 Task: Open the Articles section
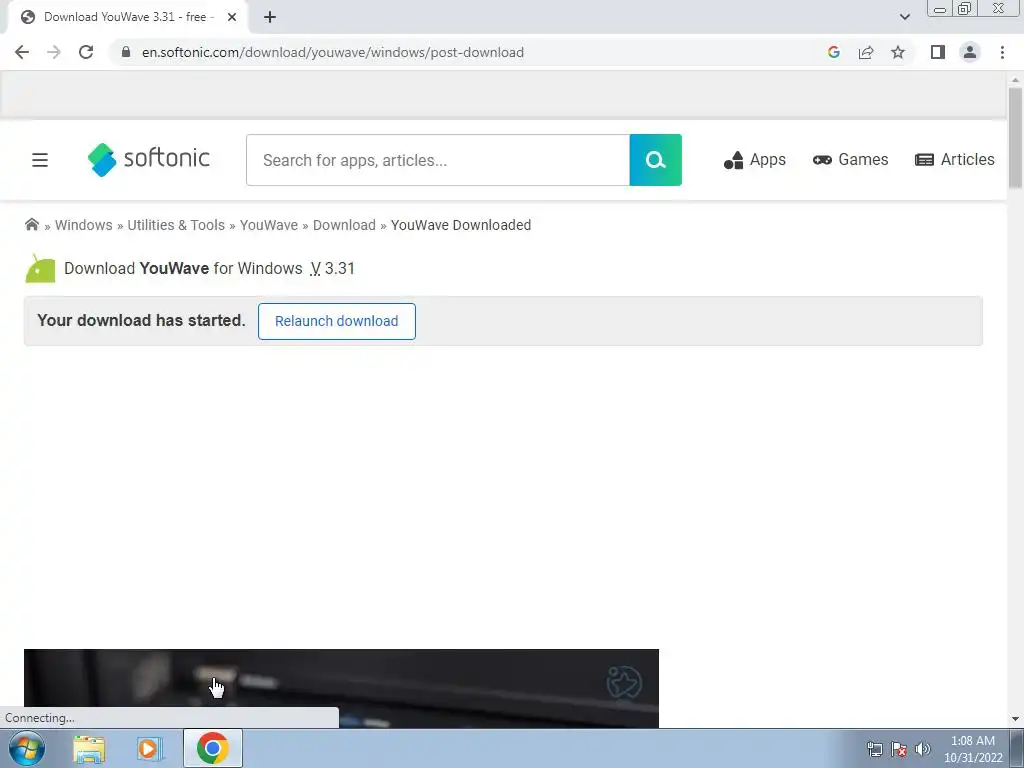[954, 160]
